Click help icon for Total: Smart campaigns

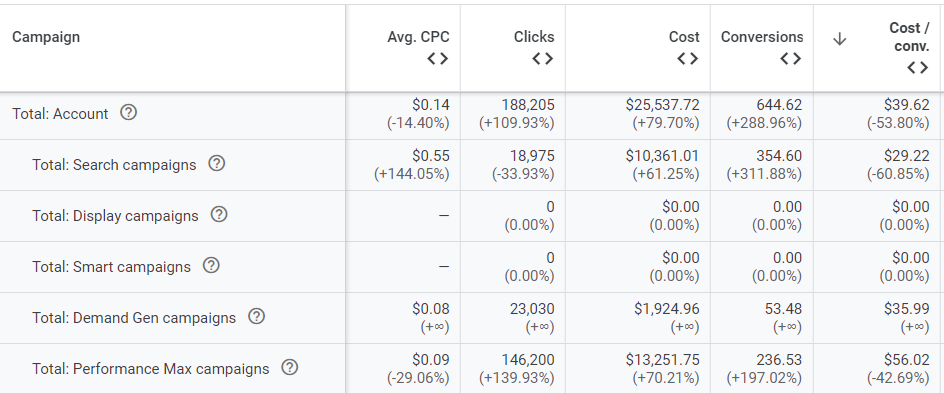point(211,265)
